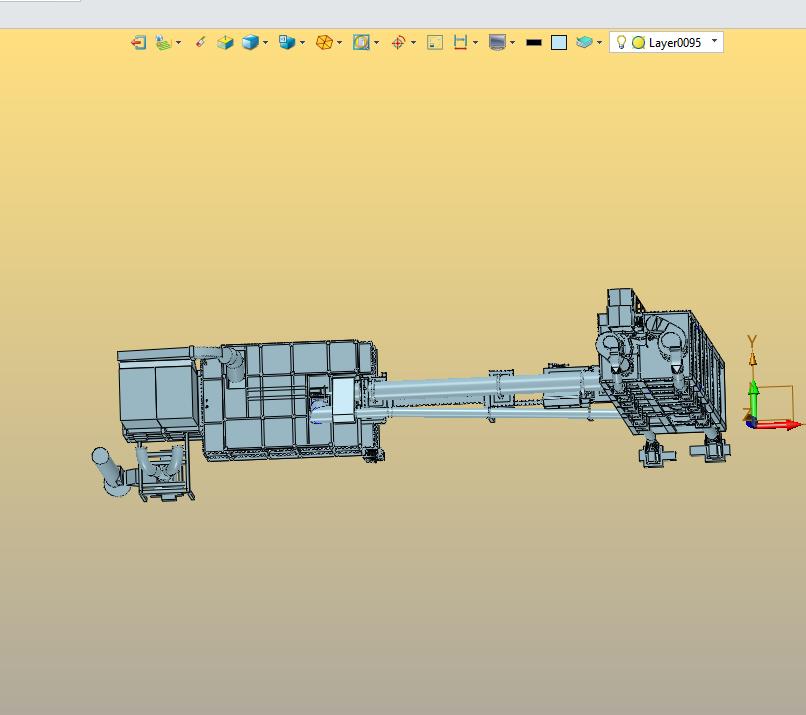Expand the section view dropdown arrow
Image resolution: width=806 pixels, height=715 pixels.
coord(376,42)
